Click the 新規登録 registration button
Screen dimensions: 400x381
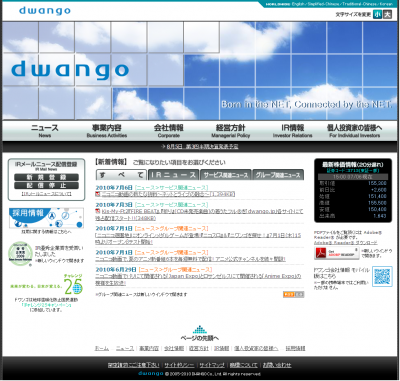[46, 177]
